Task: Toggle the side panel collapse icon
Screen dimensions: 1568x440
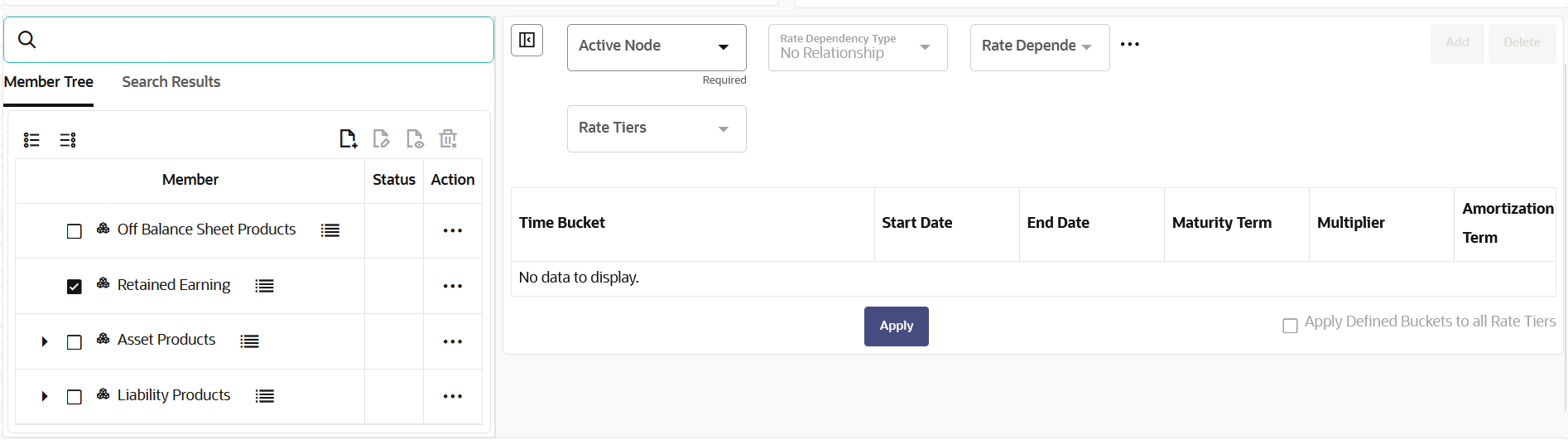Action: 527,41
